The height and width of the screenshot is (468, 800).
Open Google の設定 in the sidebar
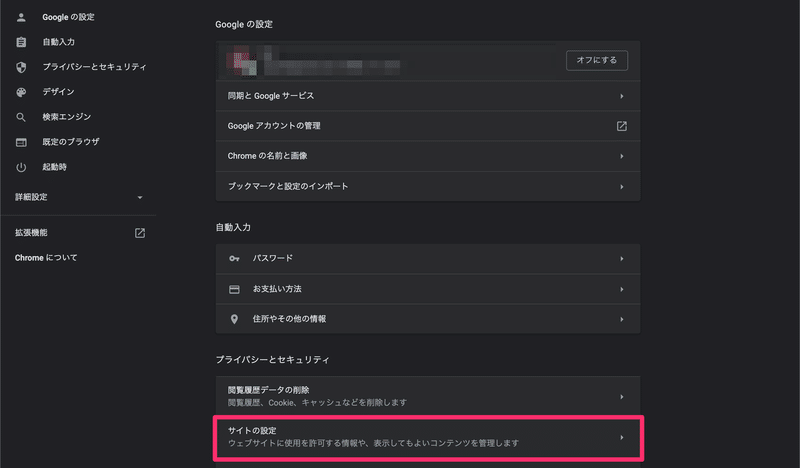68,17
